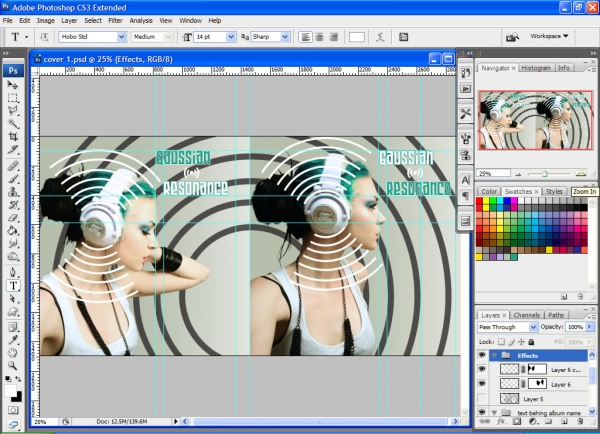
Task: Select the Clone Stamp tool
Action: point(13,191)
